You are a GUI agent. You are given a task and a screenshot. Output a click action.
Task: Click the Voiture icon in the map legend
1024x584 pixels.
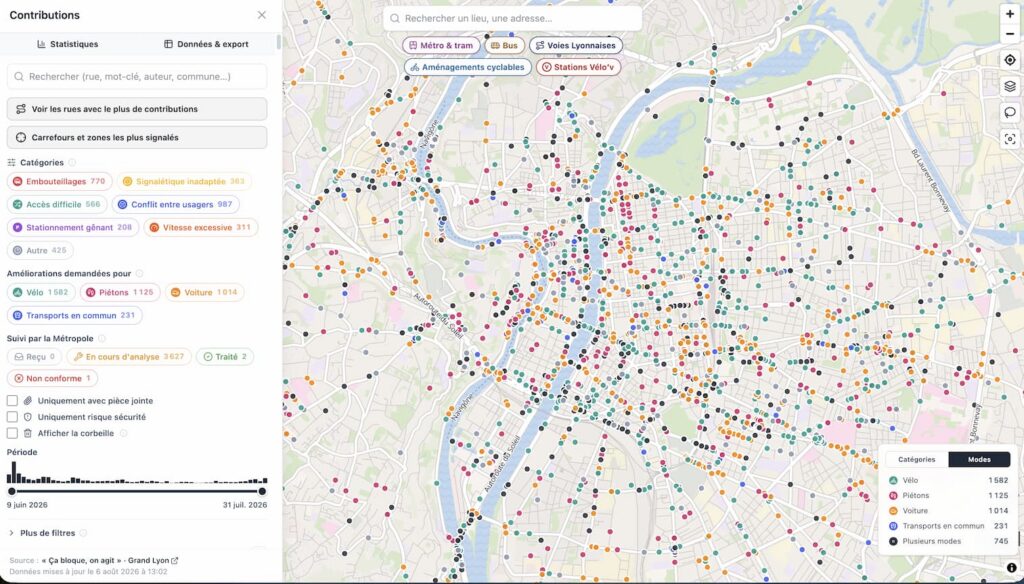tap(893, 511)
